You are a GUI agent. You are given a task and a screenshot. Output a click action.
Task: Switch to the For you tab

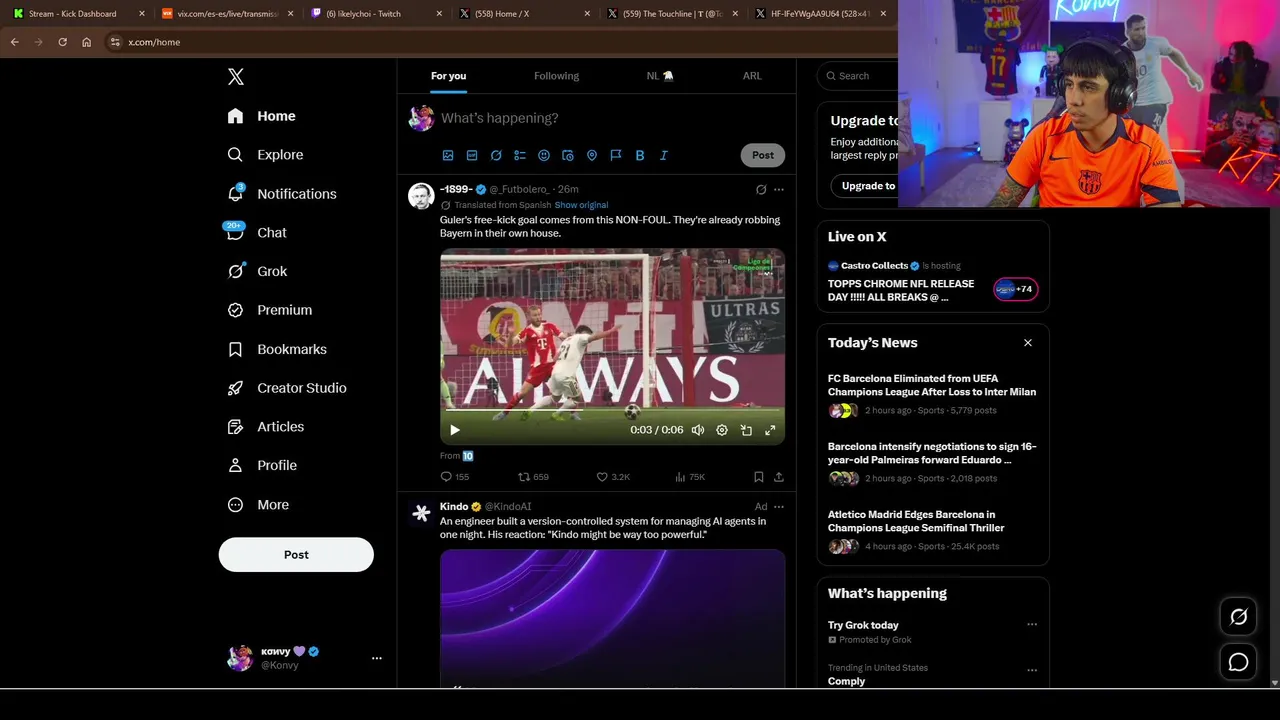[448, 76]
